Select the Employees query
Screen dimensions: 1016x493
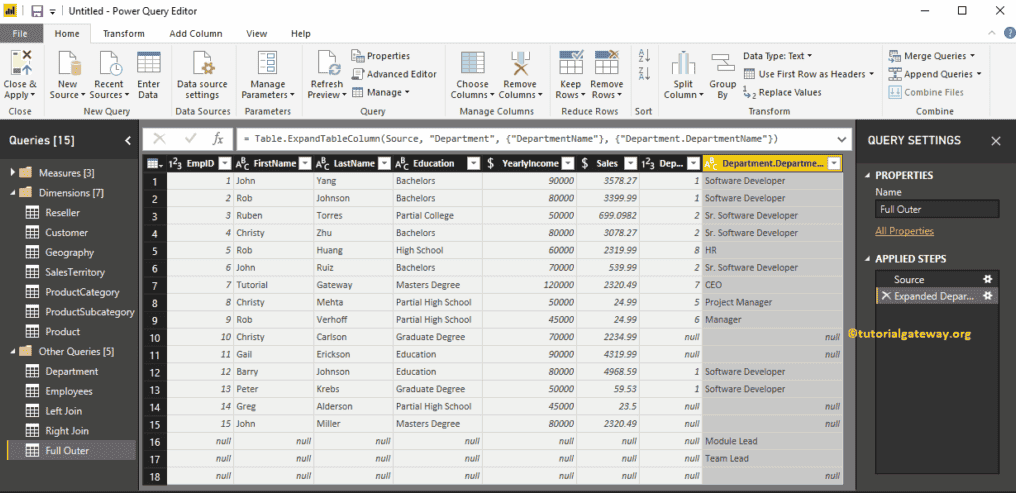69,391
